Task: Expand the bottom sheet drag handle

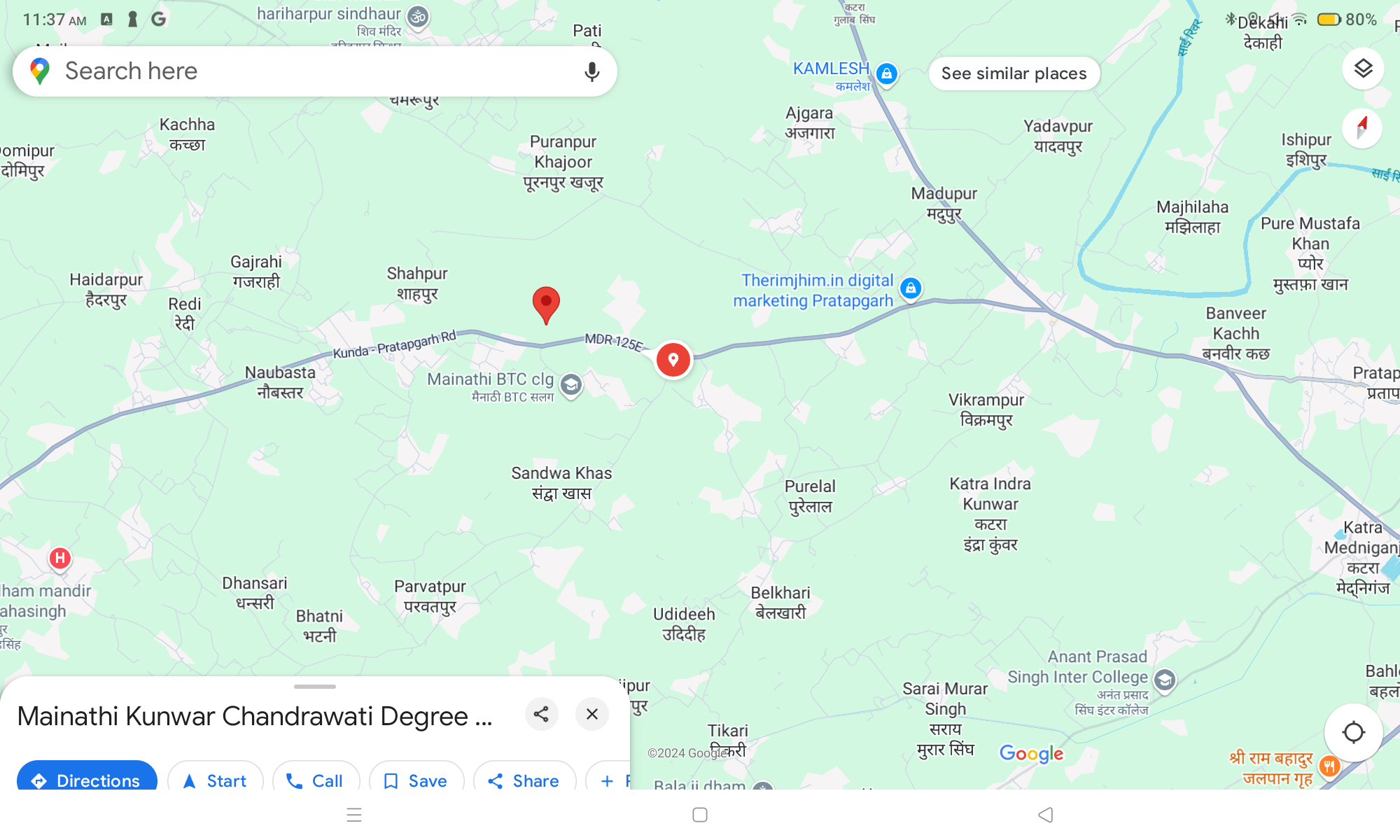Action: [x=315, y=687]
